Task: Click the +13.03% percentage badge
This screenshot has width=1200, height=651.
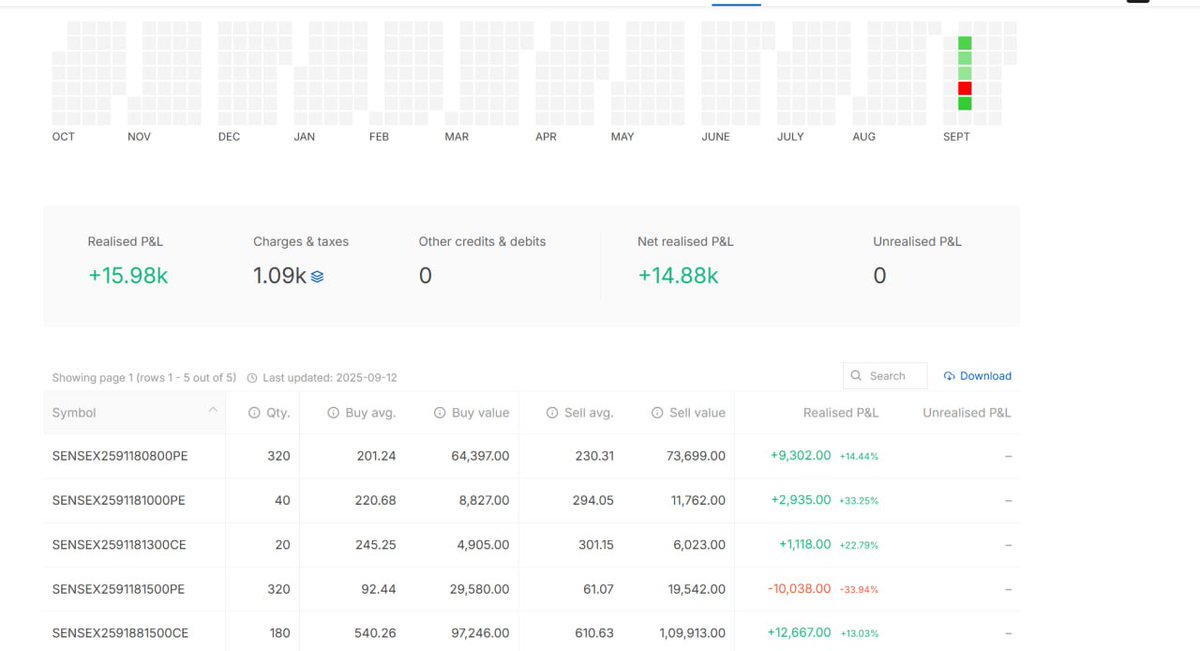Action: click(858, 634)
